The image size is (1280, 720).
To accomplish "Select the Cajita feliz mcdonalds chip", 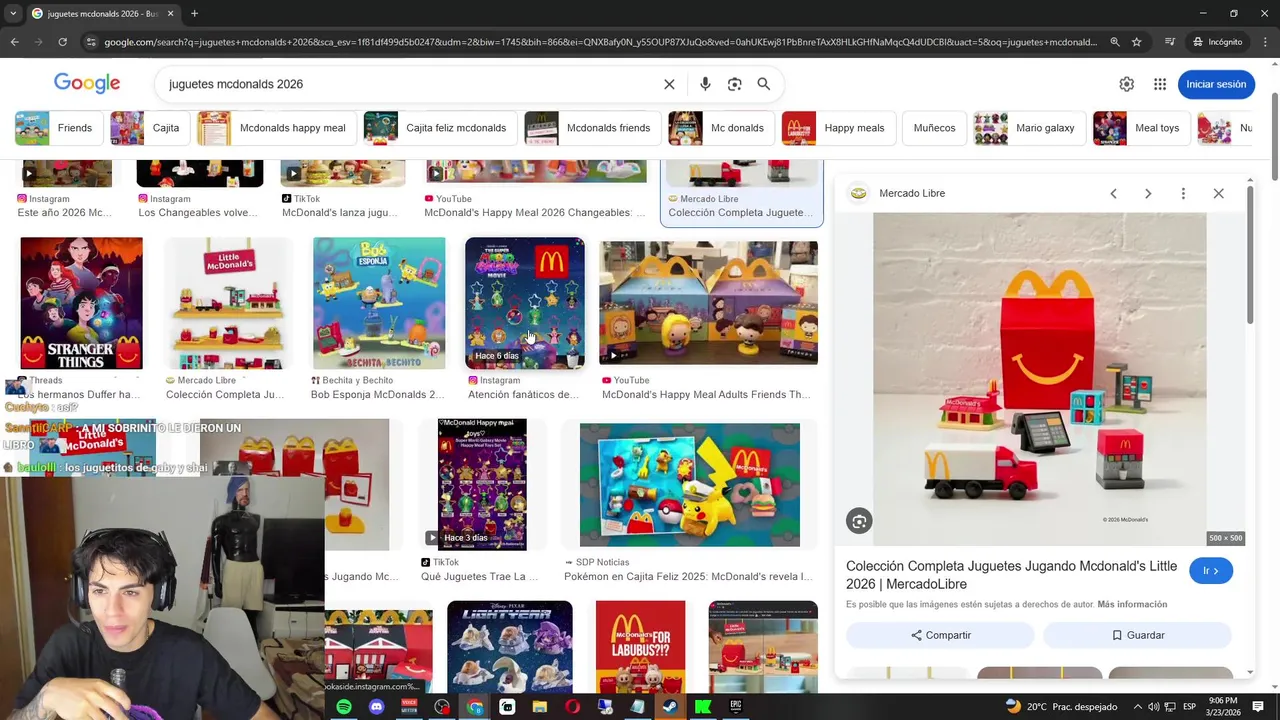I will click(x=438, y=128).
